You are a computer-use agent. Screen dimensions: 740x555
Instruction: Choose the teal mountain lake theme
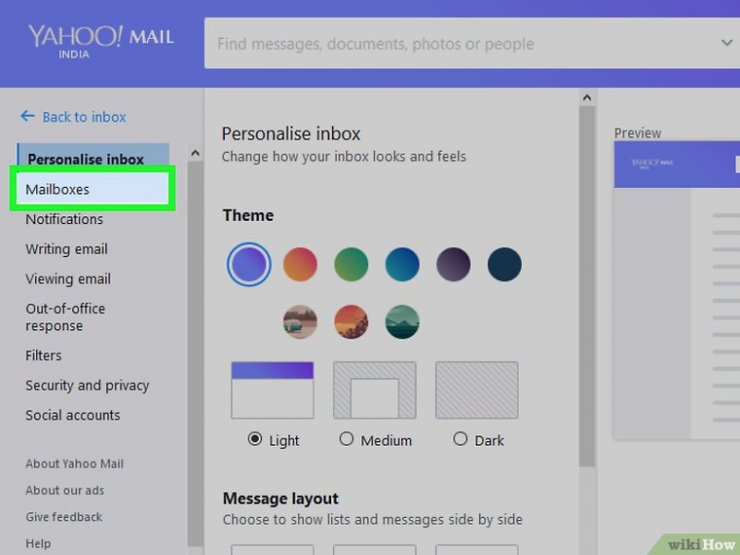[402, 322]
